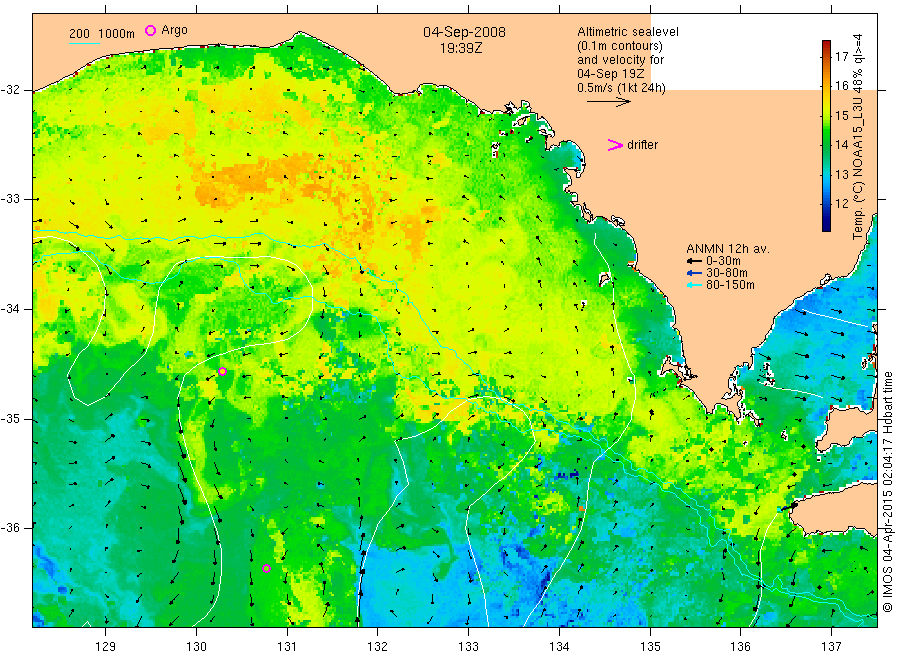The image size is (900, 660).
Task: Click the 0.5m/s velocity scale arrow
Action: 608,102
